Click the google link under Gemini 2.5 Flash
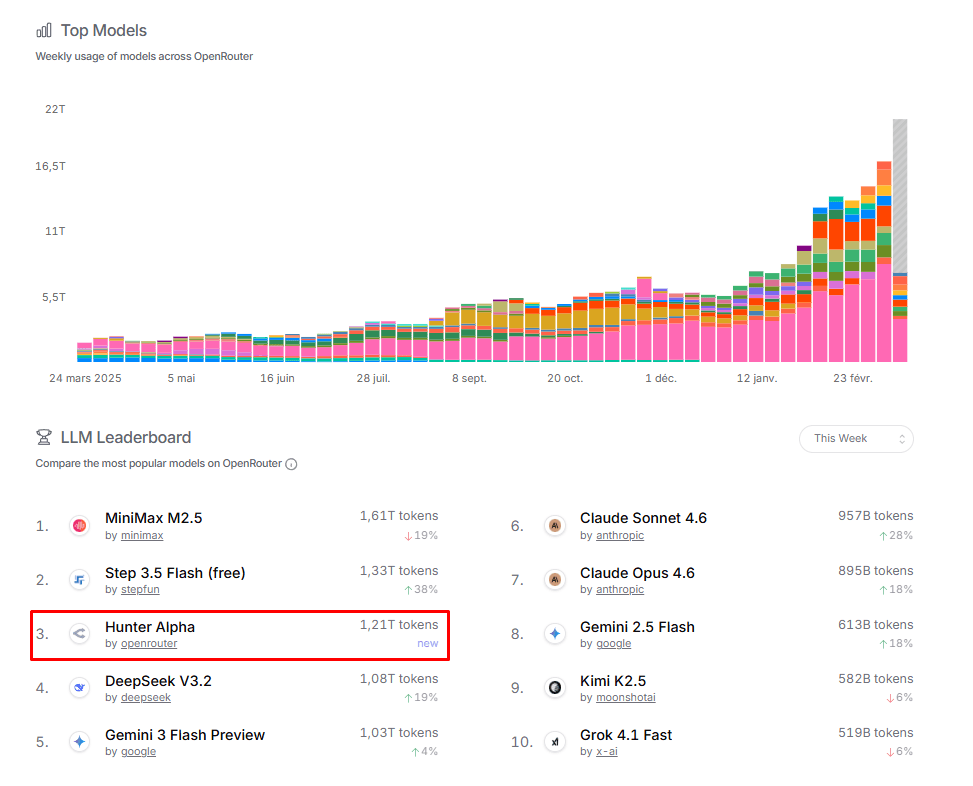 tap(613, 643)
